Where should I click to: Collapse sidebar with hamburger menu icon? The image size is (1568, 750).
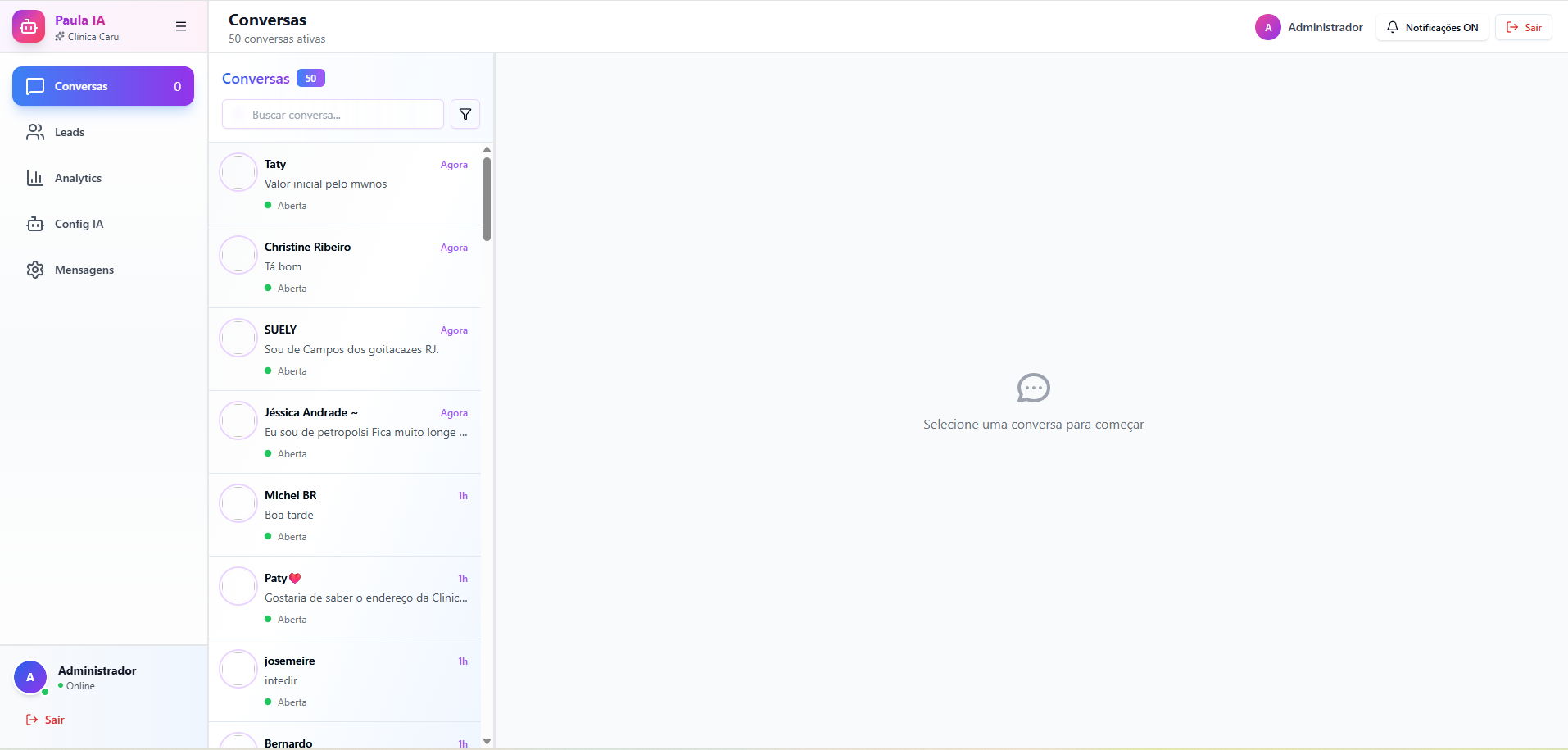pos(181,26)
